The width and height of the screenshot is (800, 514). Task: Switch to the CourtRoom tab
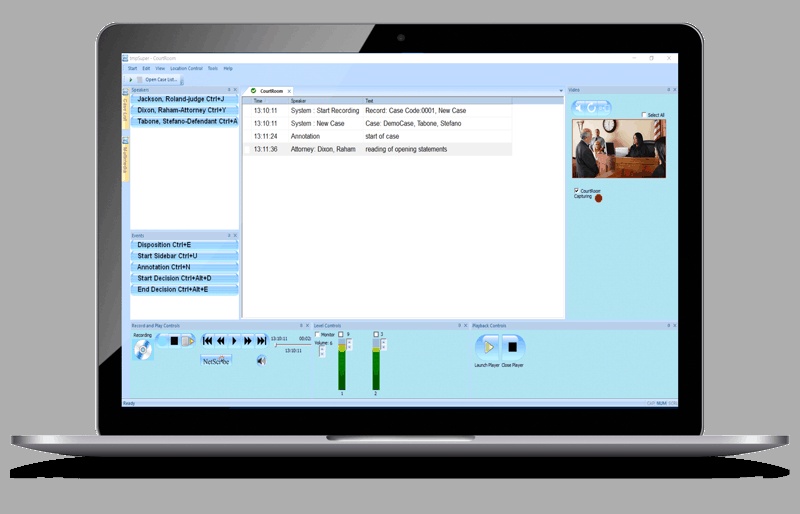tap(271, 91)
